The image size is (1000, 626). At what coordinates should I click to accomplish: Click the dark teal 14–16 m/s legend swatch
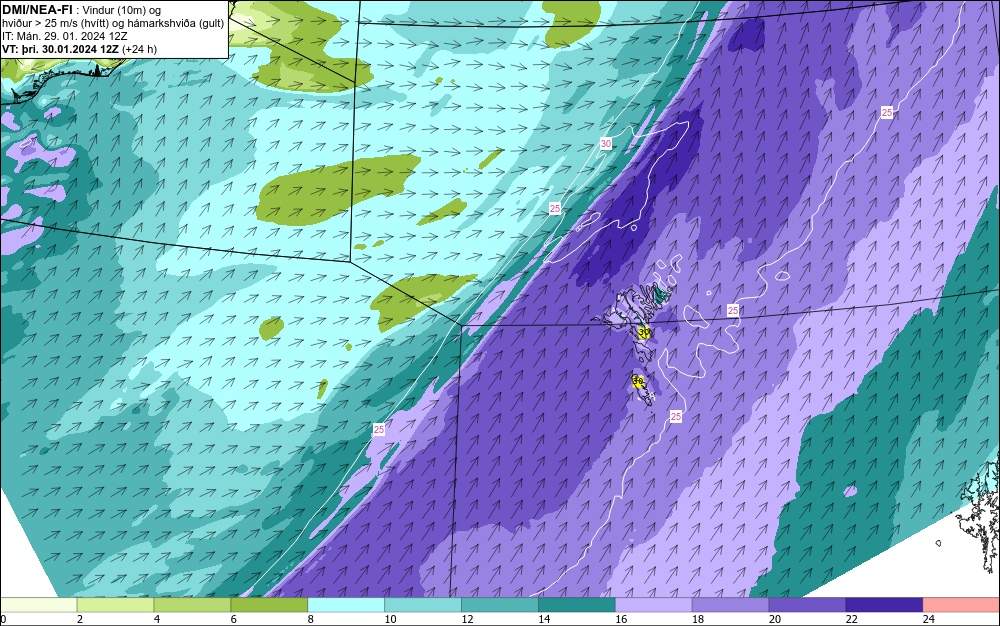[x=577, y=605]
